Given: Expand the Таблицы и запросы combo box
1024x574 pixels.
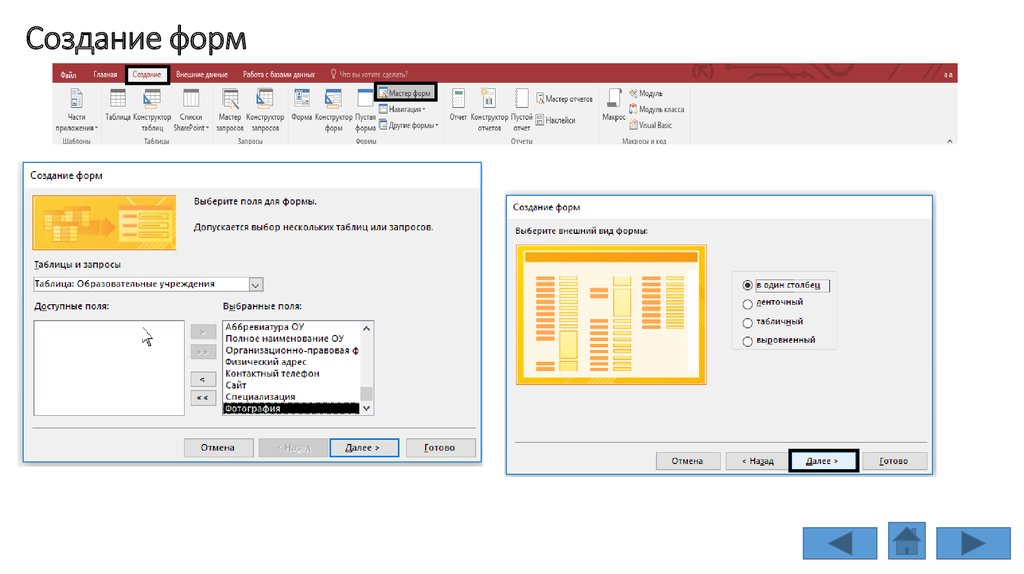Looking at the screenshot, I should pyautogui.click(x=256, y=284).
